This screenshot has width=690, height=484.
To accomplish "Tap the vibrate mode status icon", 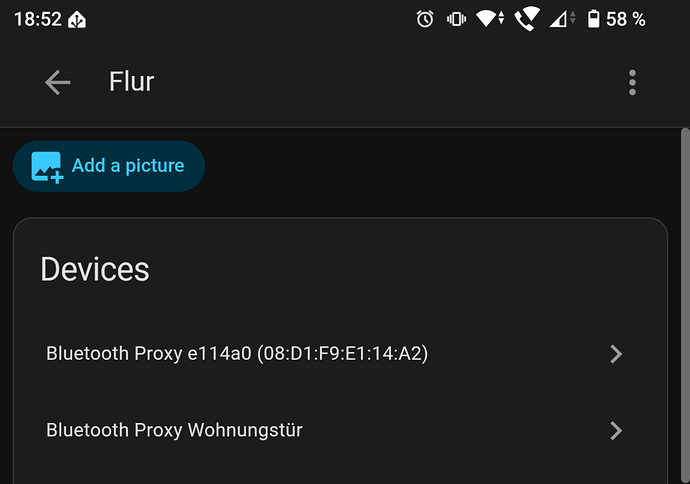I will [456, 19].
